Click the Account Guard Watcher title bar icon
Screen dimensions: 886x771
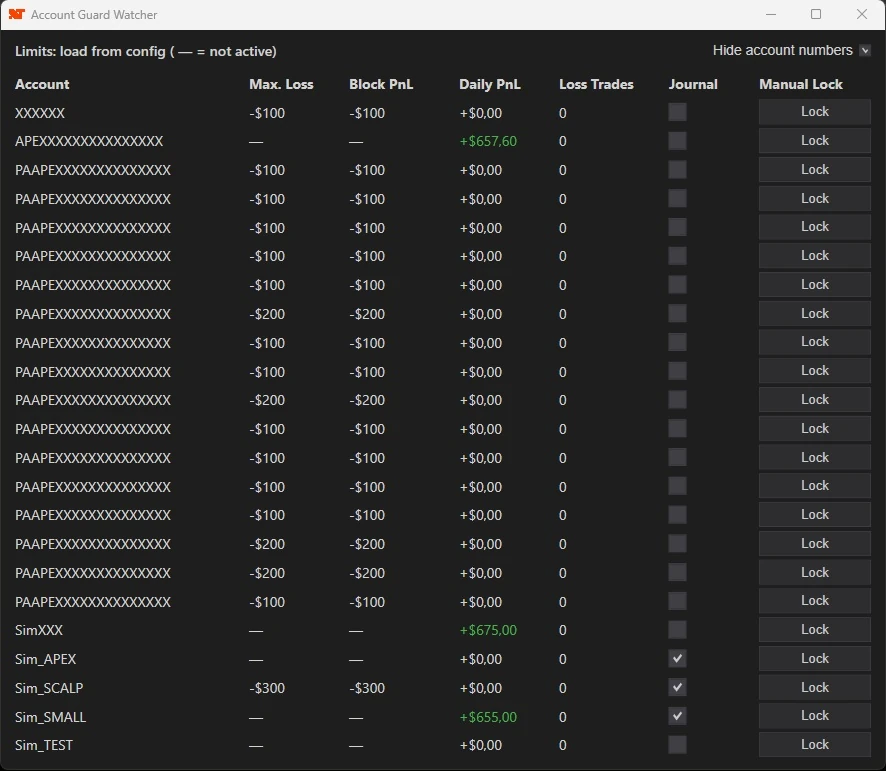coord(16,14)
